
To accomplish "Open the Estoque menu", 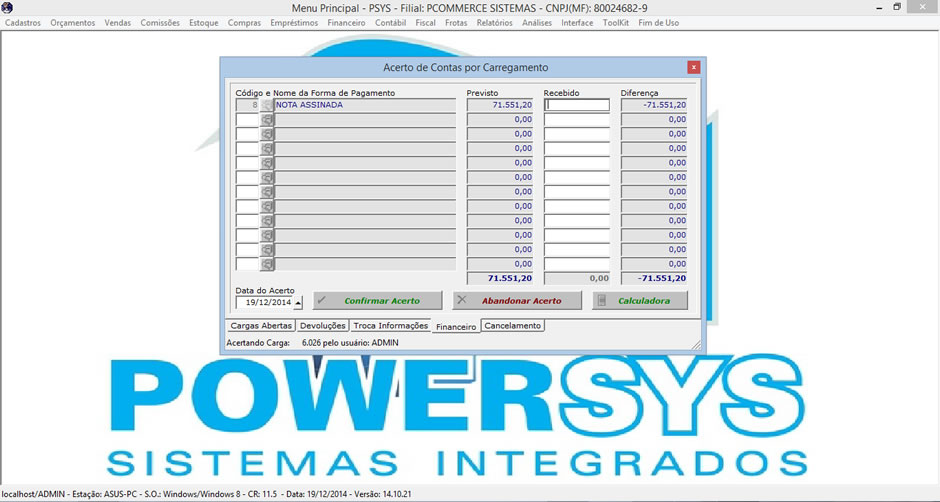I will [x=204, y=23].
